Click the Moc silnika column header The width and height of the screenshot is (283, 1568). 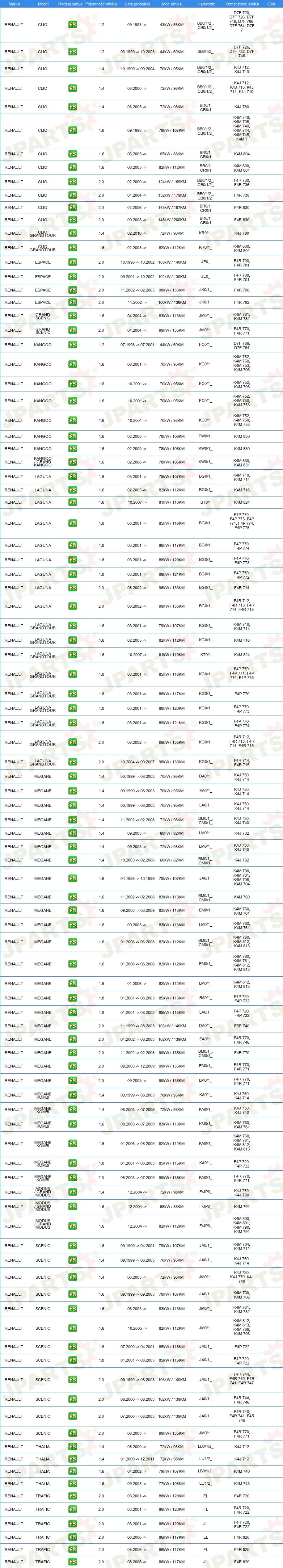click(172, 4)
